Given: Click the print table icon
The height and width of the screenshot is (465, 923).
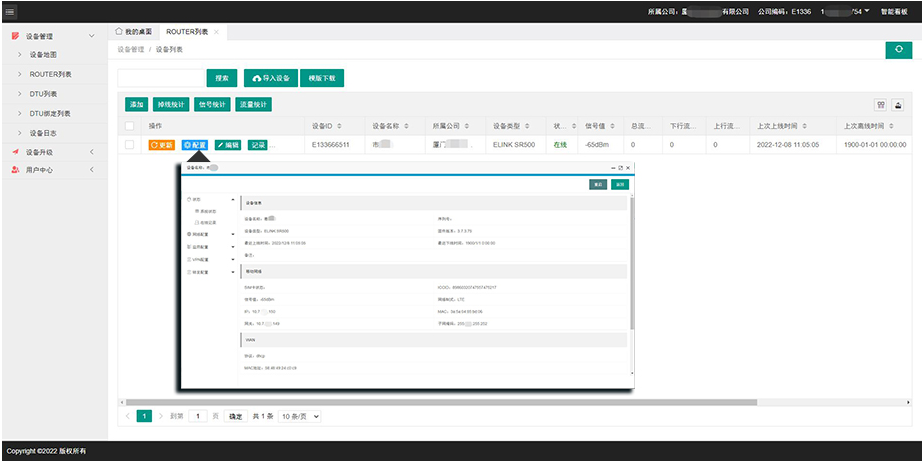Looking at the screenshot, I should click(898, 104).
